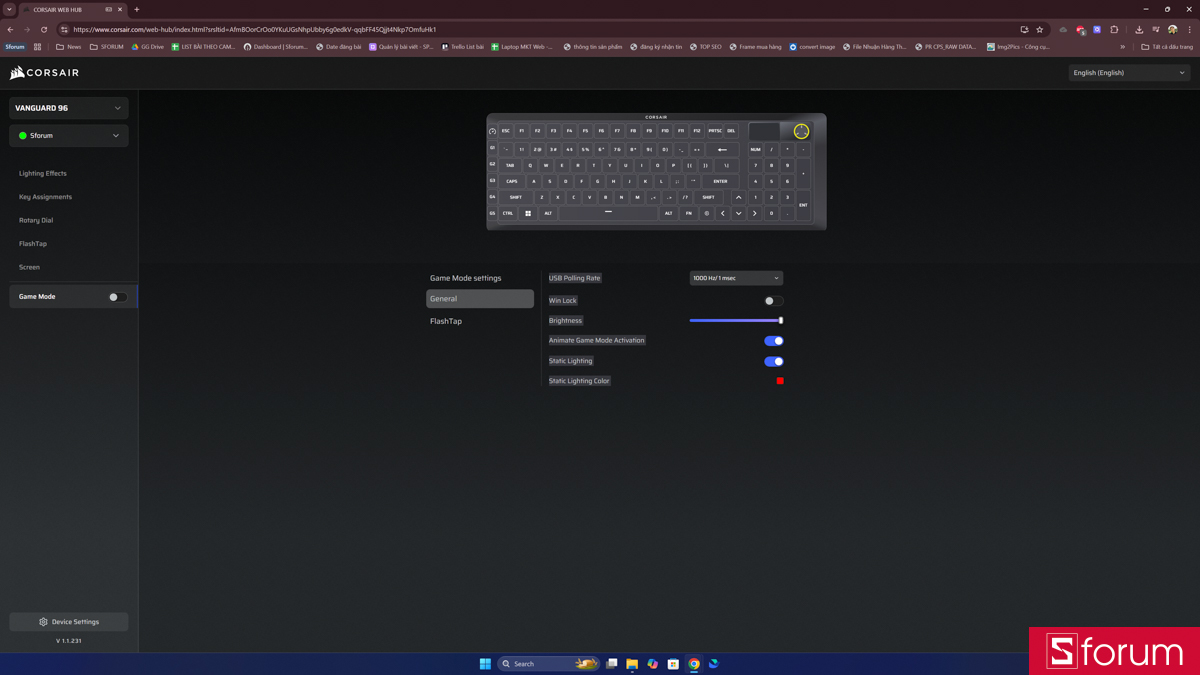The image size is (1200, 675).
Task: Enable the Win Lock toggle
Action: point(773,300)
